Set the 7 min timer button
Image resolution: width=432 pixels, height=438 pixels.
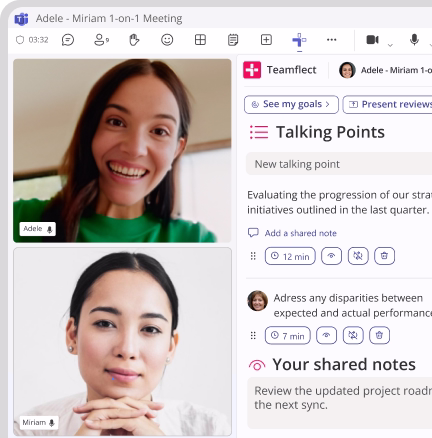point(288,335)
